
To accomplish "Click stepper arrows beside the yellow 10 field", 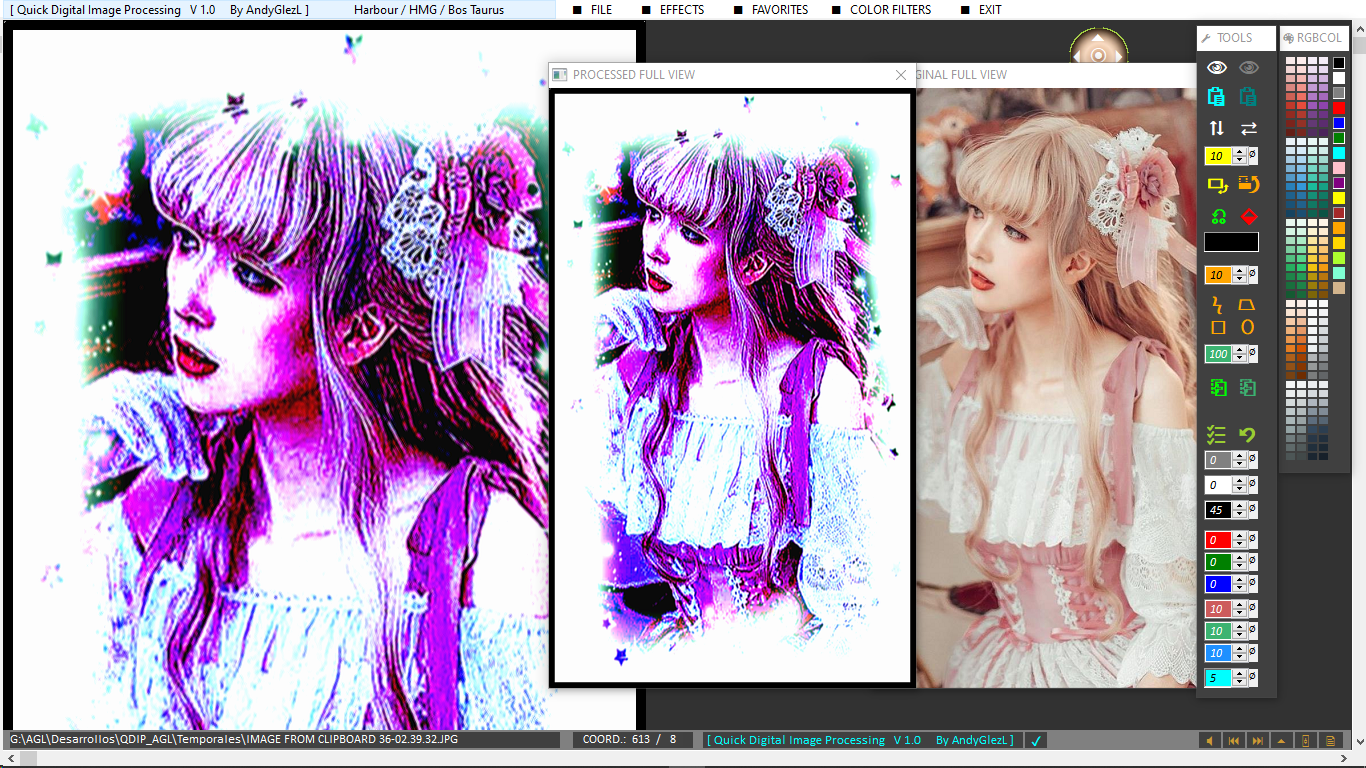I will click(x=1240, y=156).
